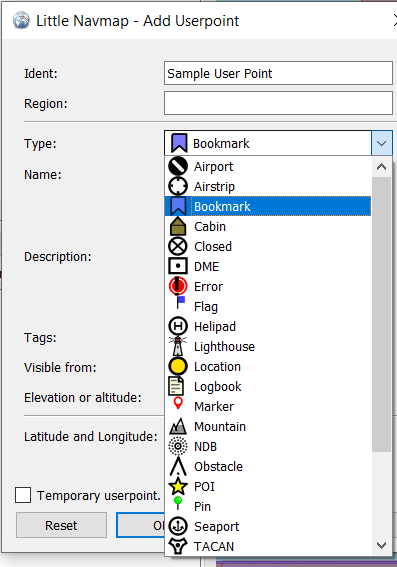Pick Logbook in the dropdown list
Image resolution: width=397 pixels, height=567 pixels.
pyautogui.click(x=268, y=386)
